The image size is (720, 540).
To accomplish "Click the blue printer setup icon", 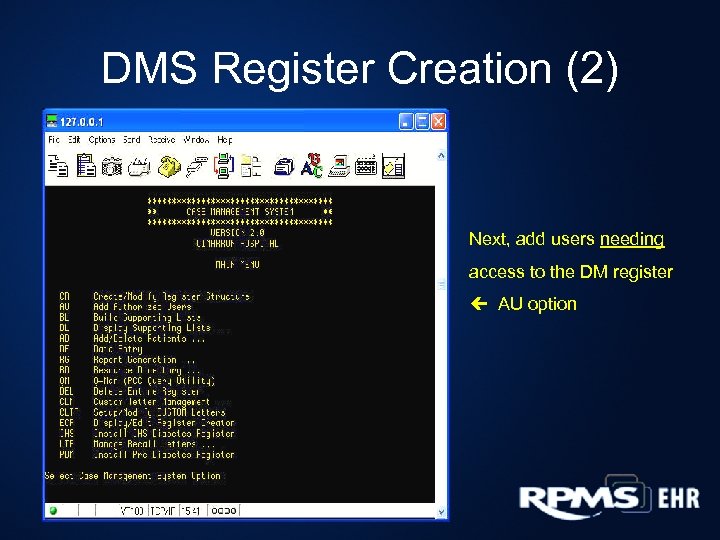I will pyautogui.click(x=284, y=167).
